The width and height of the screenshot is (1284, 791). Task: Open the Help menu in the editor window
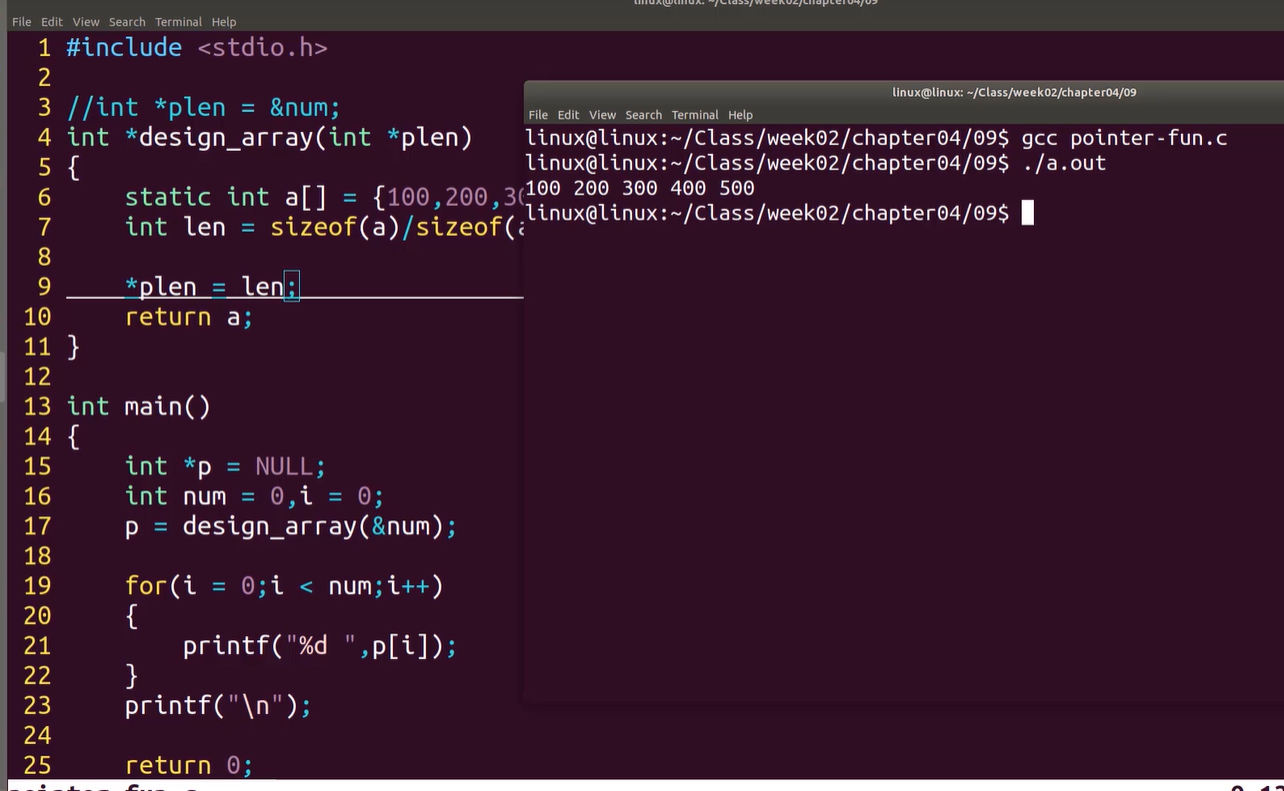click(x=224, y=22)
